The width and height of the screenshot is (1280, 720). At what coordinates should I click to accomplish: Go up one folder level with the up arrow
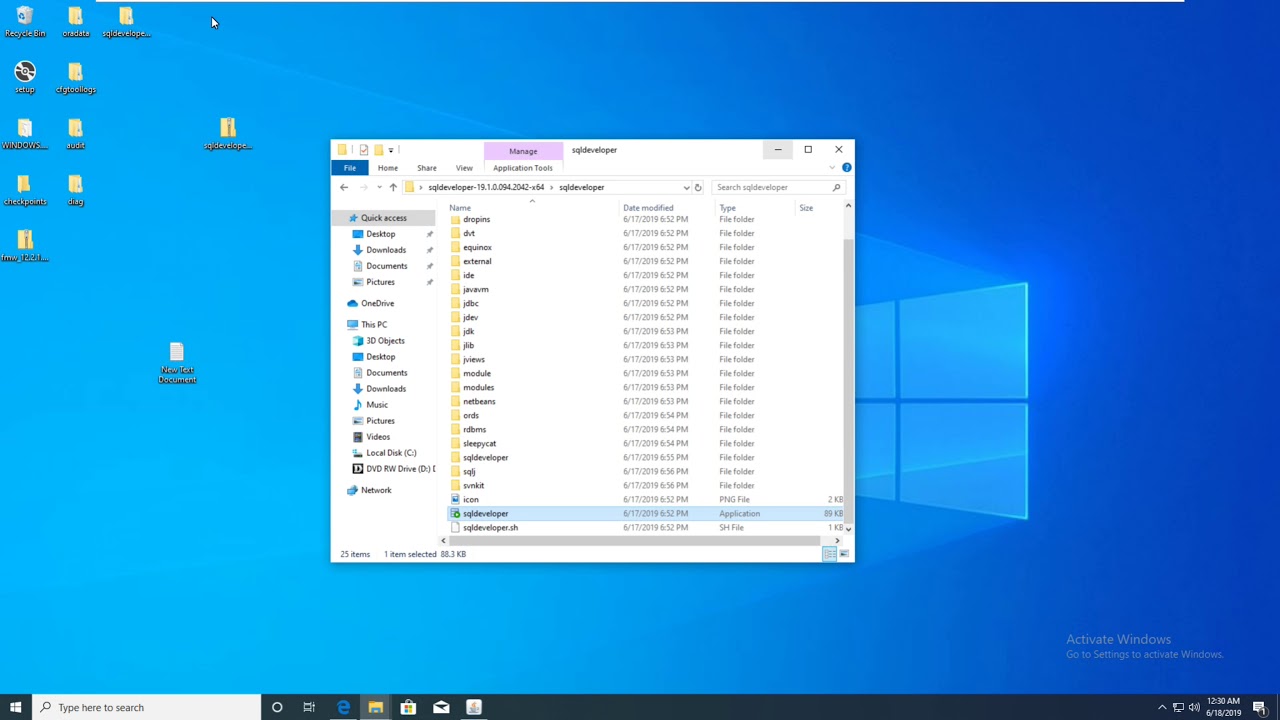point(393,187)
